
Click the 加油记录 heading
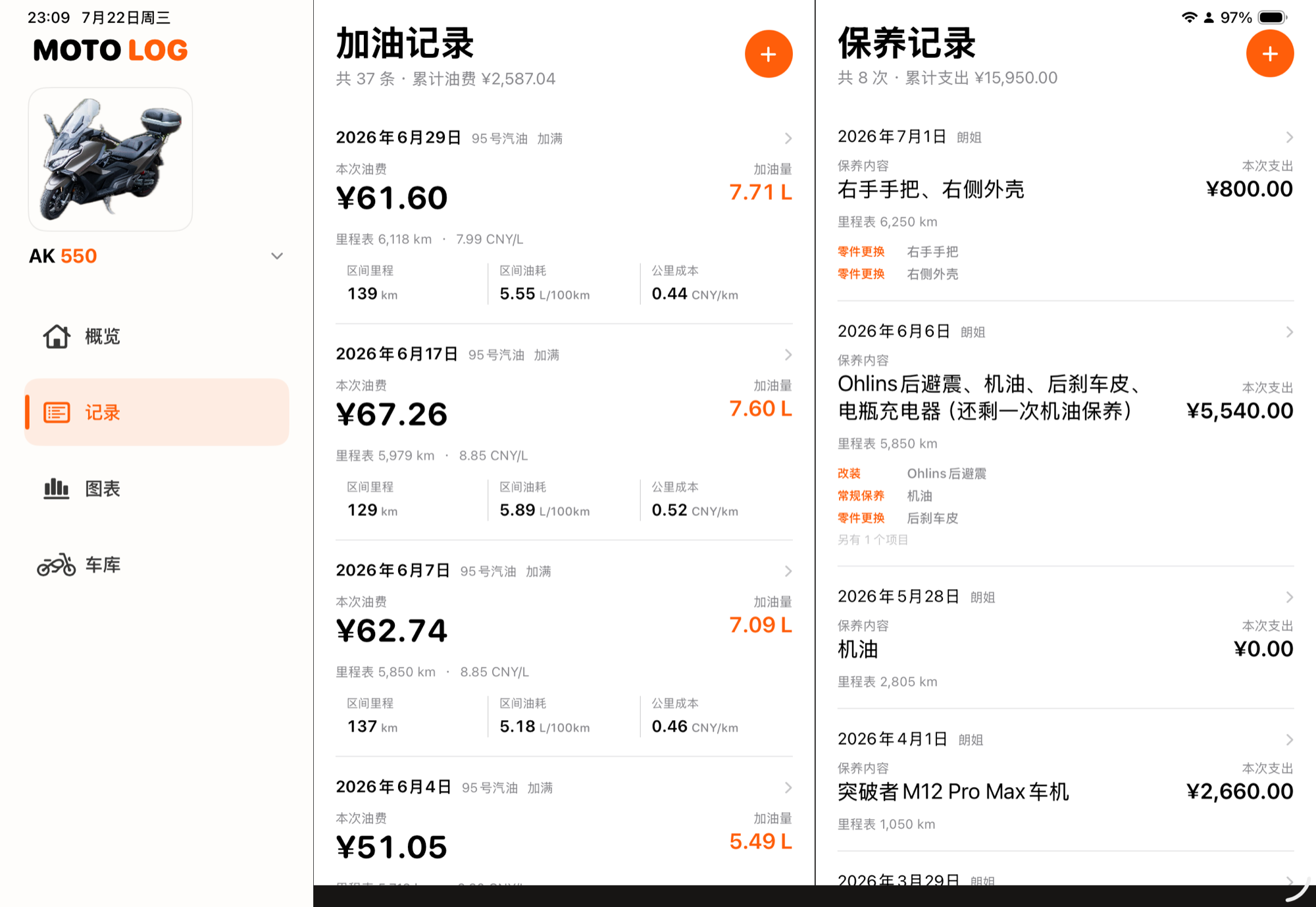coord(405,44)
